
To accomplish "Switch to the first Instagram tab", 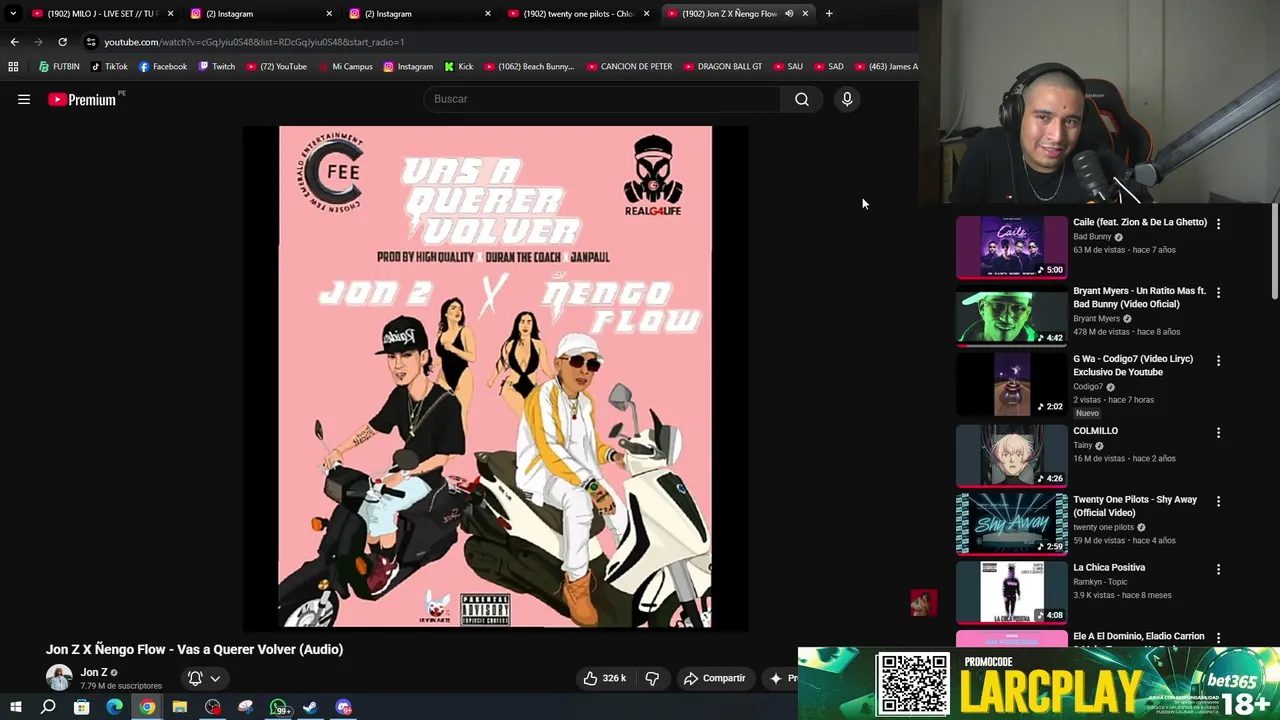I will 260,14.
